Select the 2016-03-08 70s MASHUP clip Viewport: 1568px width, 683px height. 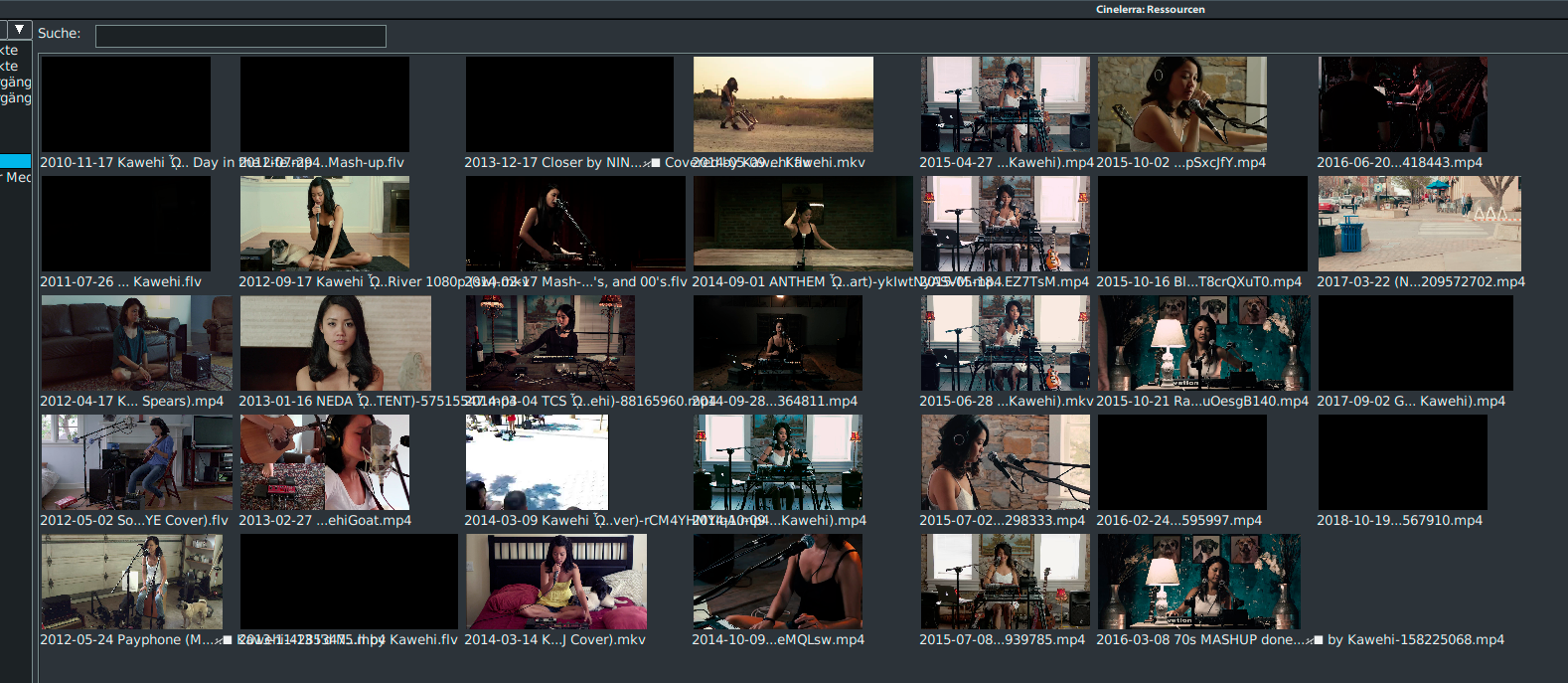click(x=1198, y=582)
